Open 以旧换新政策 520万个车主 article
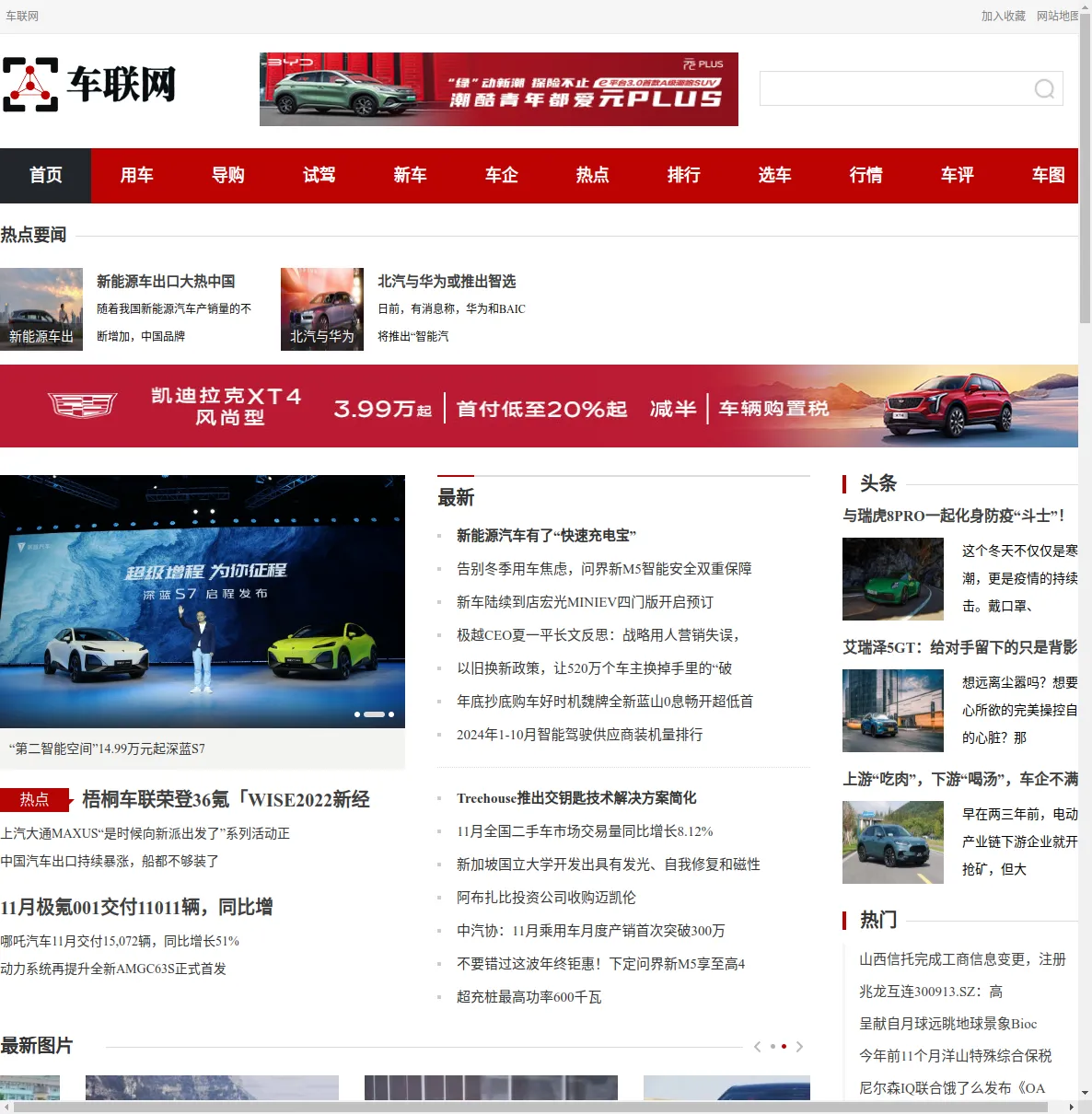Screen dimensions: 1092x1114 595,668
